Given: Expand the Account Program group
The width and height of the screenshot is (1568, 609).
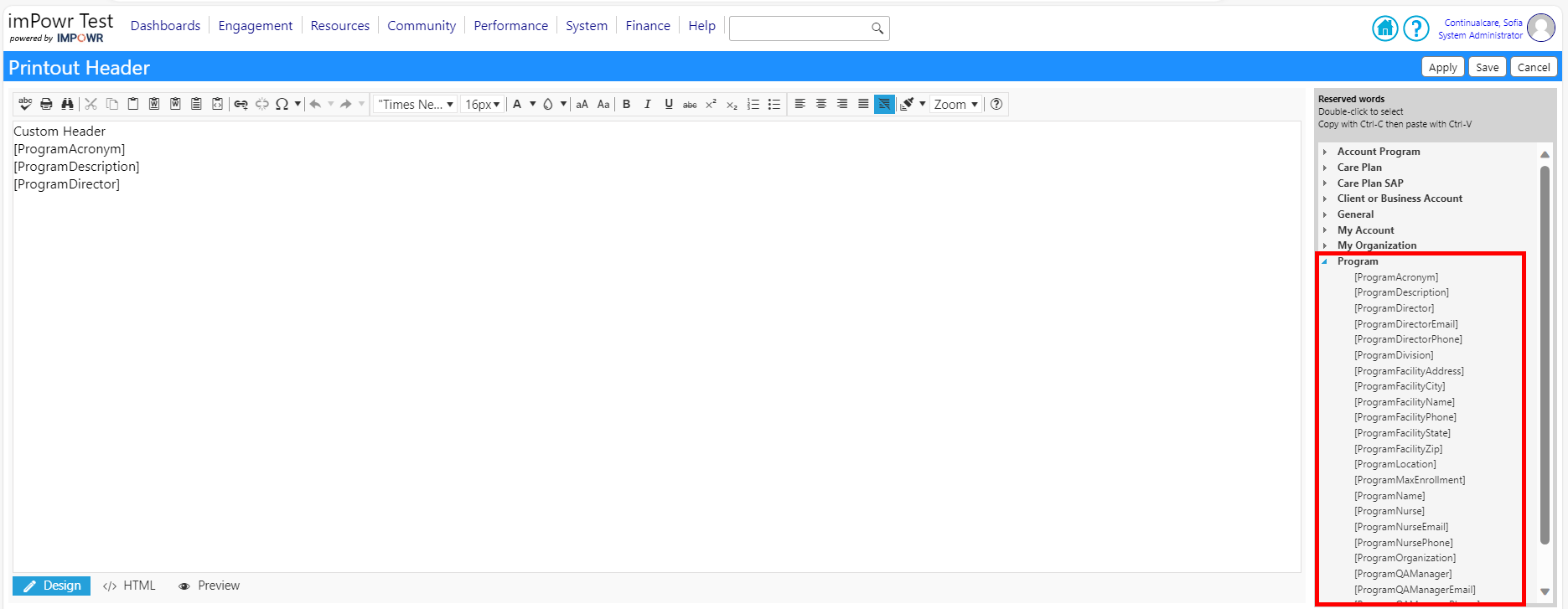Looking at the screenshot, I should click(1325, 152).
